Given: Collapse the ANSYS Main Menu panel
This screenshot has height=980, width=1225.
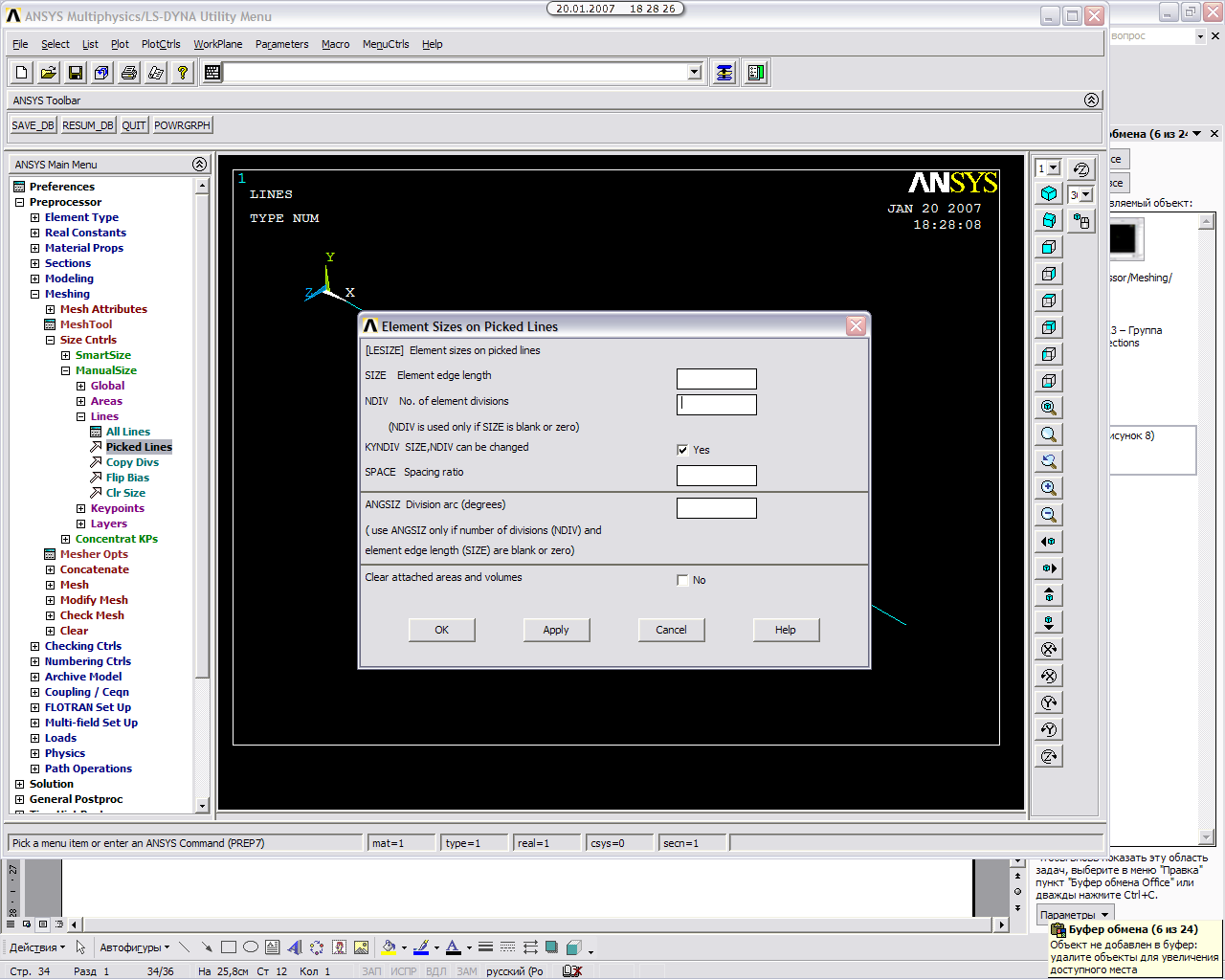Looking at the screenshot, I should coord(199,165).
